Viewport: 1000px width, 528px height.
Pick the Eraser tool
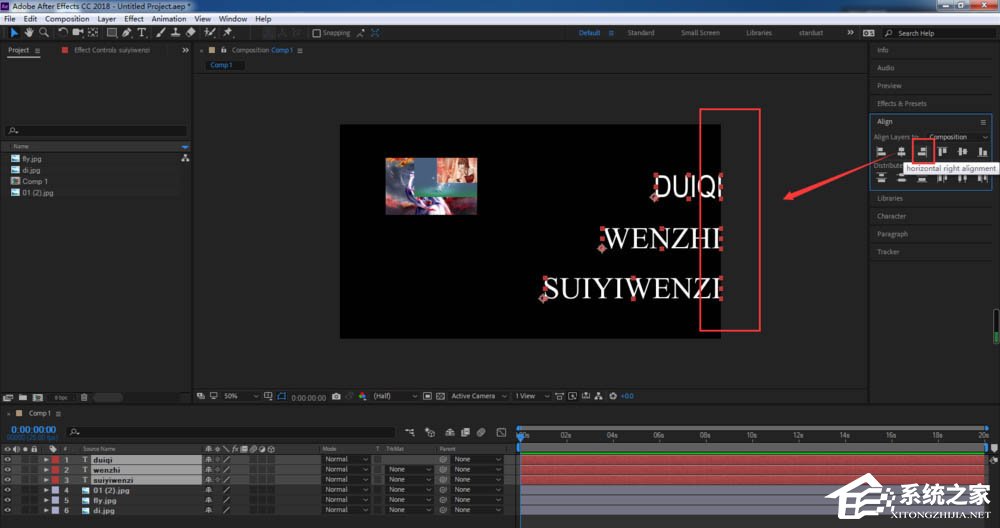[x=190, y=32]
